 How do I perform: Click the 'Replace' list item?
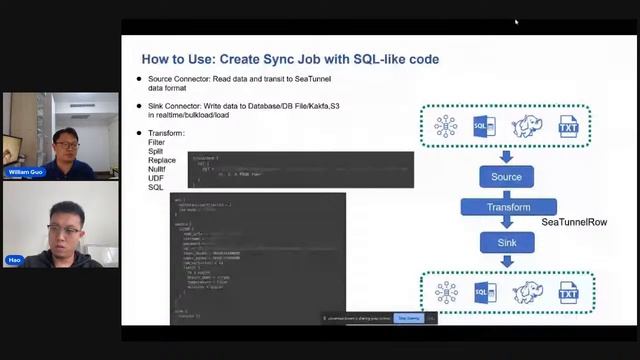point(162,160)
